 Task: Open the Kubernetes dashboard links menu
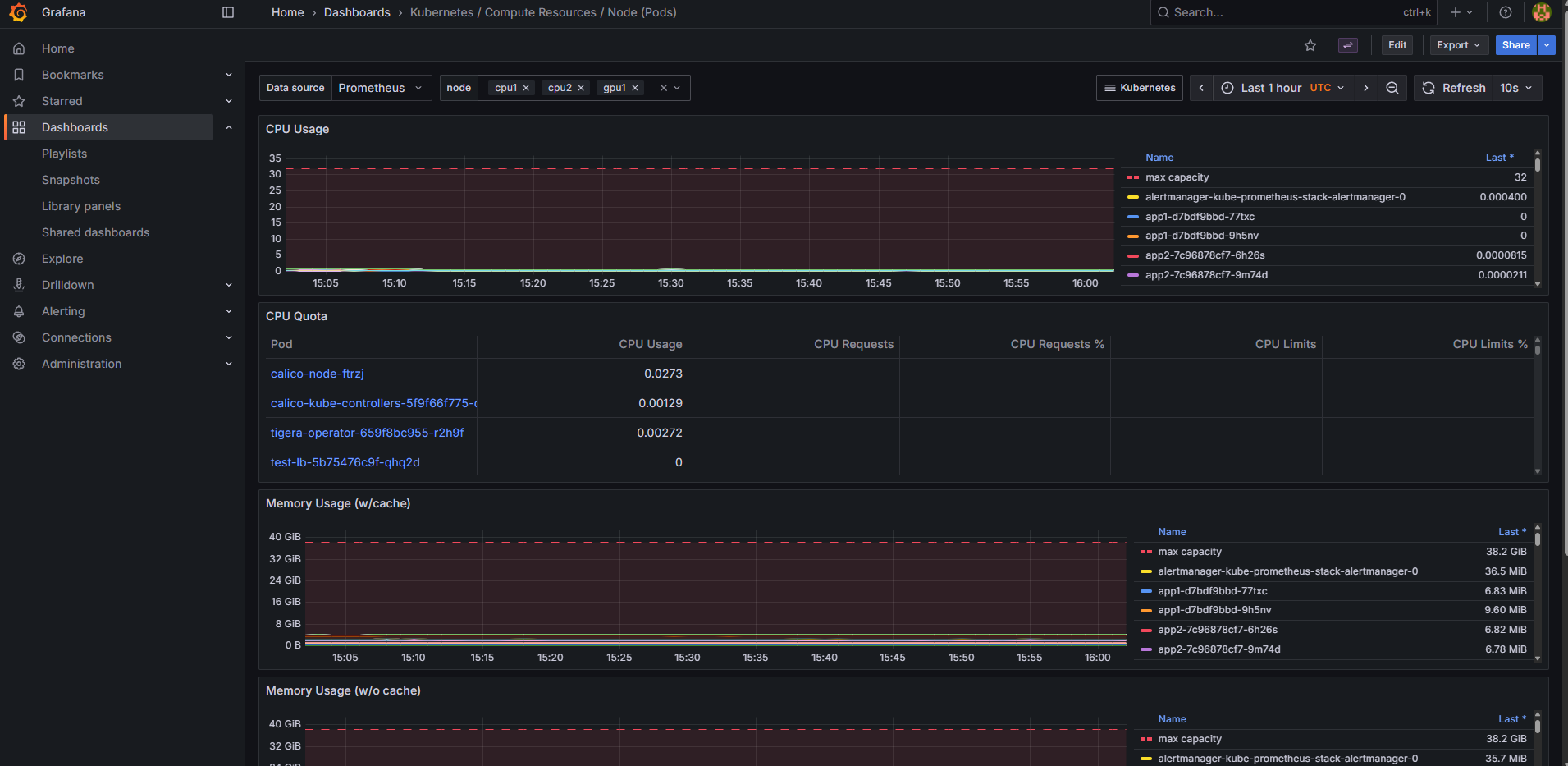point(1140,88)
